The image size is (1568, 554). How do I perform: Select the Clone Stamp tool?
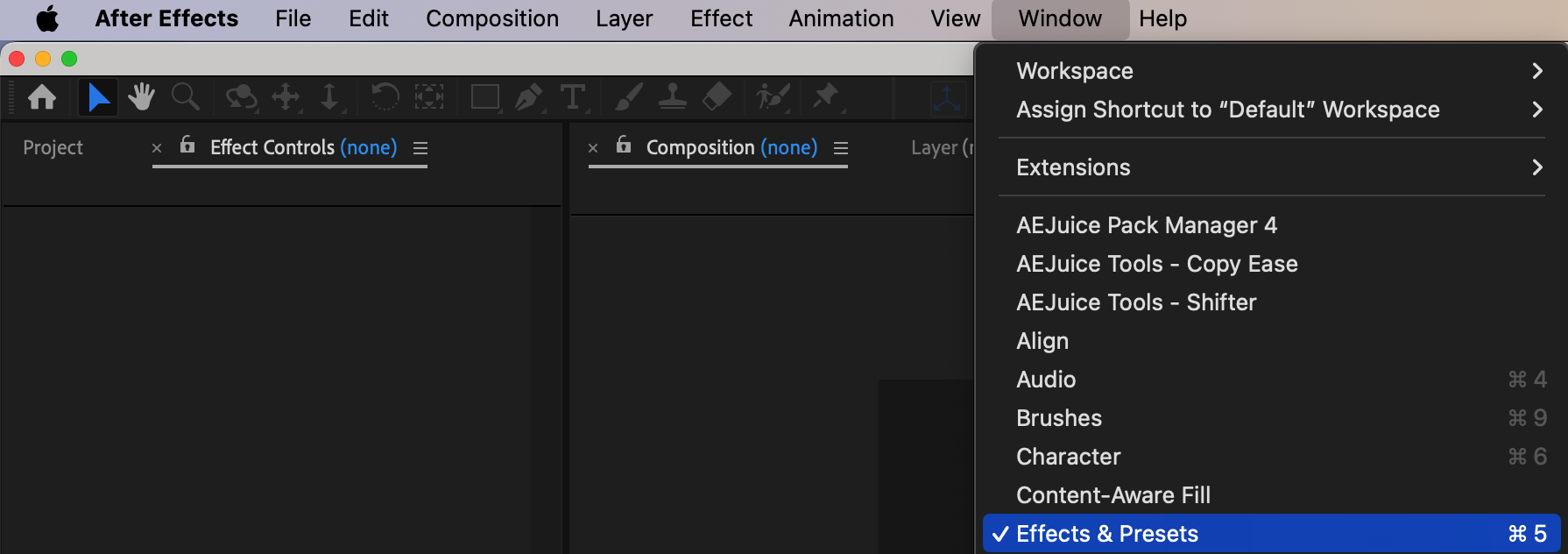(672, 96)
